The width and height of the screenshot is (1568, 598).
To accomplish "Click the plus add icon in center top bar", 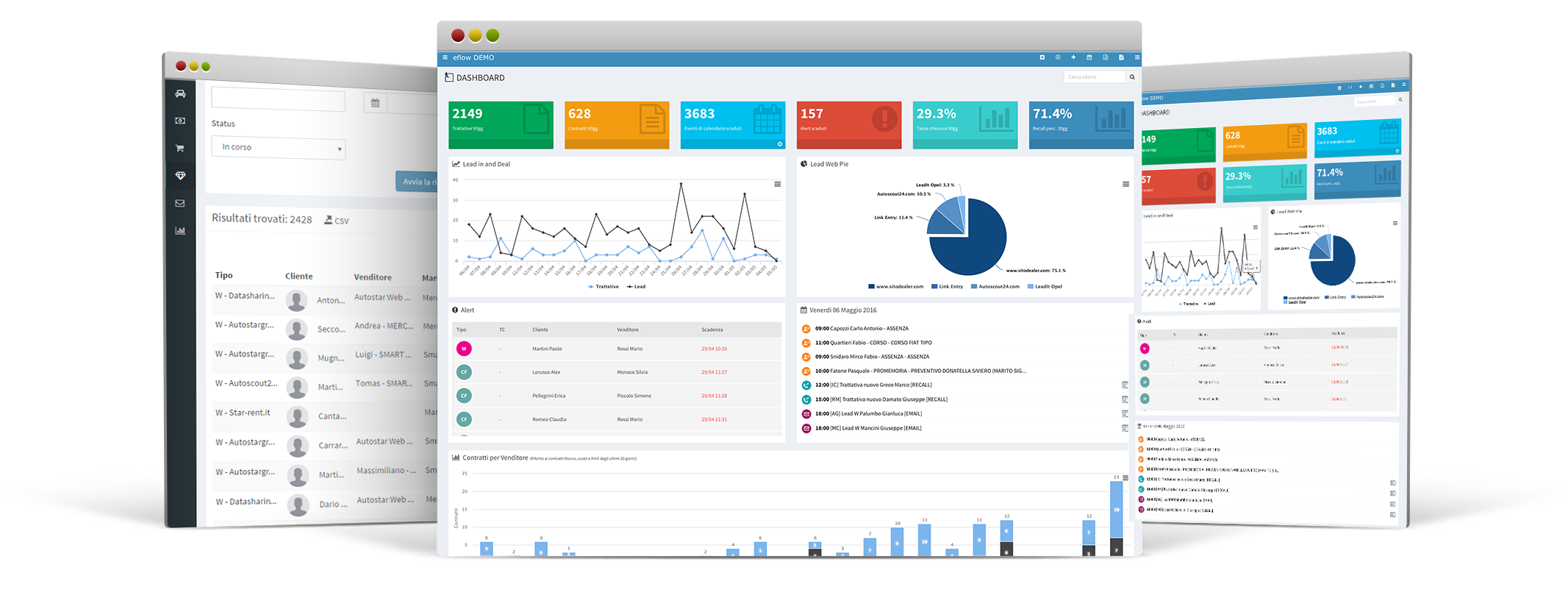I will click(x=1073, y=57).
